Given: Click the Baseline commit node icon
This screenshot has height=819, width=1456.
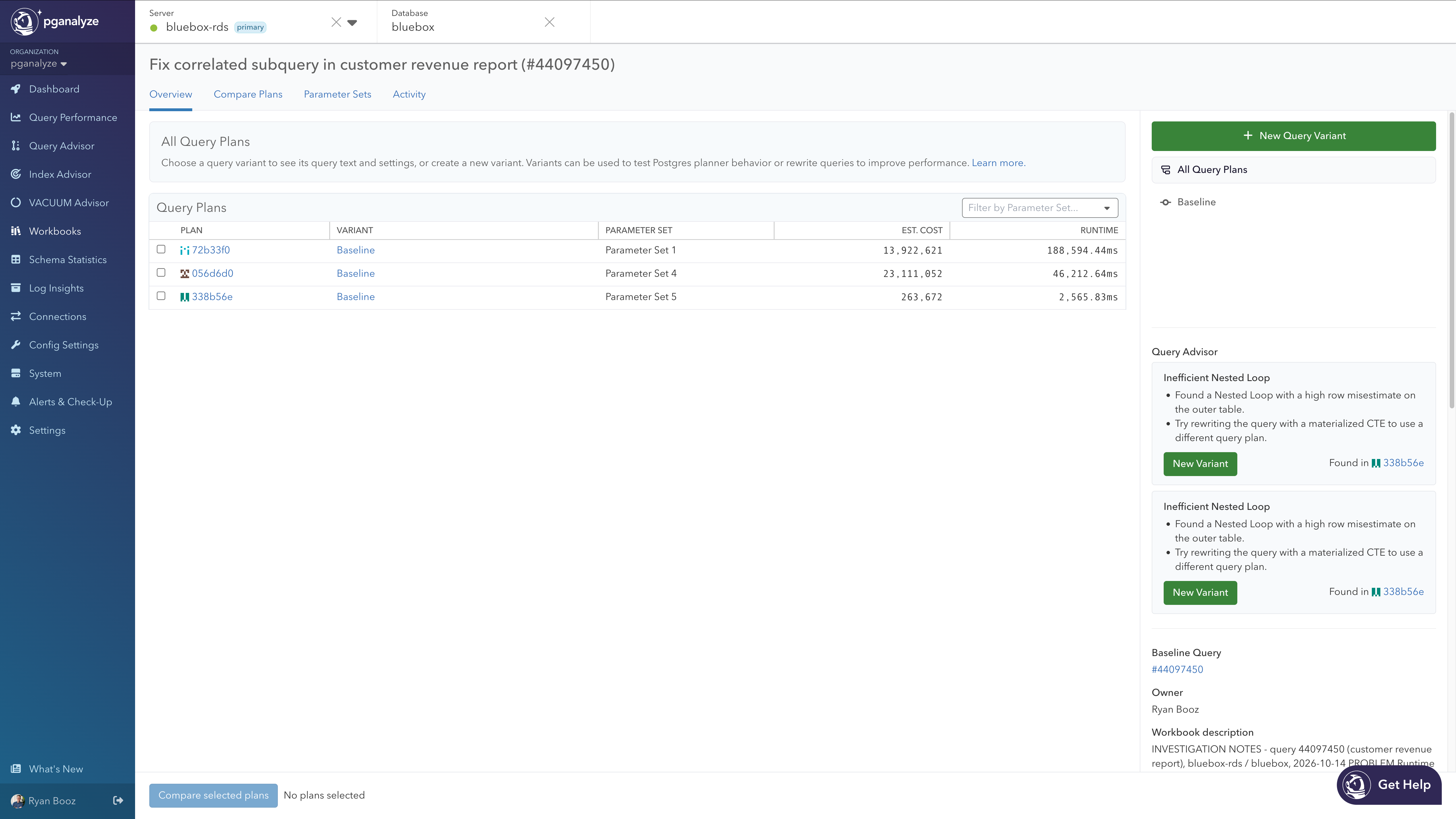Looking at the screenshot, I should [x=1165, y=202].
